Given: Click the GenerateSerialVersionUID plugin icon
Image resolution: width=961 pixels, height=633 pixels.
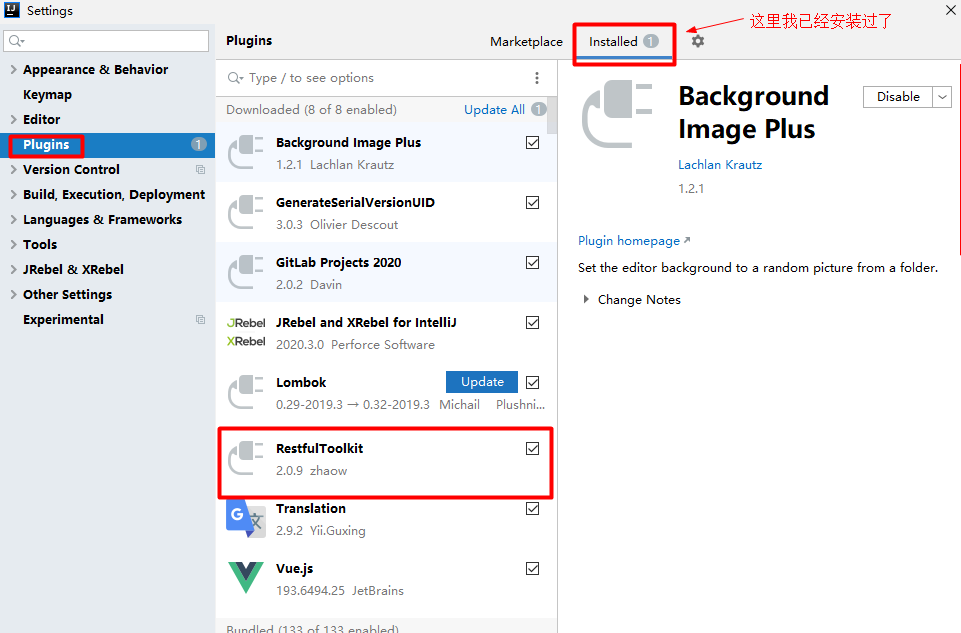Looking at the screenshot, I should click(246, 213).
